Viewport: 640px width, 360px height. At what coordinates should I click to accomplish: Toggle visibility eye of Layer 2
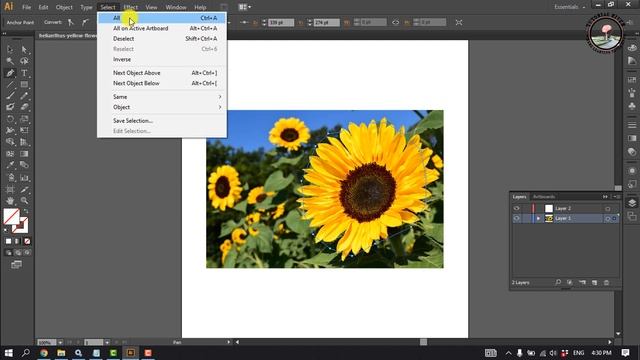pos(516,209)
